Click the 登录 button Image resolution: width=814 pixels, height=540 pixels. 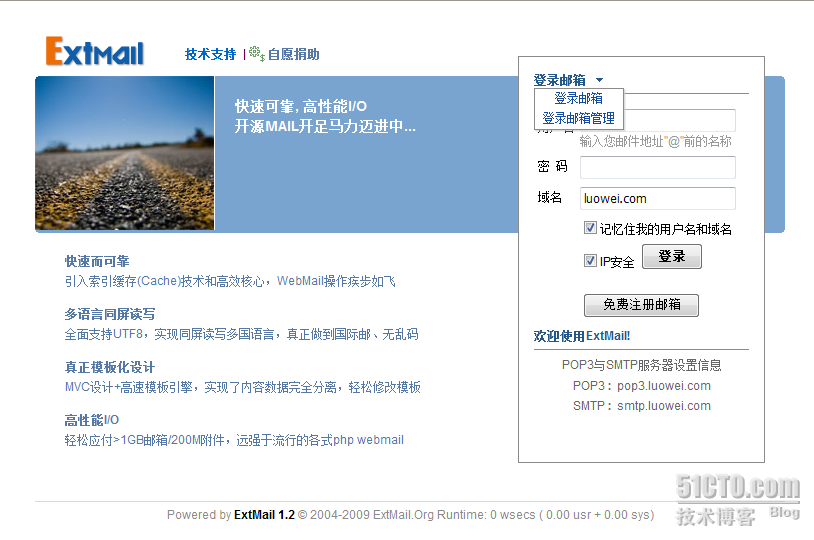[x=672, y=256]
